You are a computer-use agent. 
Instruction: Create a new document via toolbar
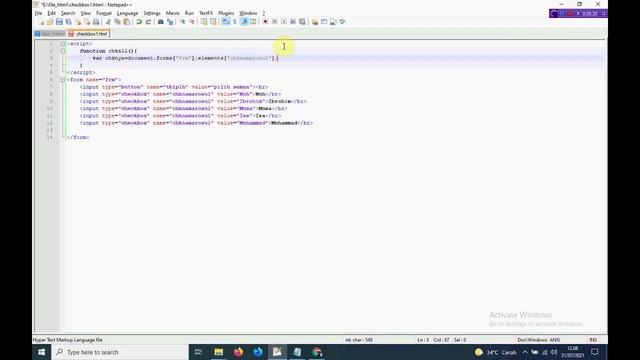(x=41, y=22)
